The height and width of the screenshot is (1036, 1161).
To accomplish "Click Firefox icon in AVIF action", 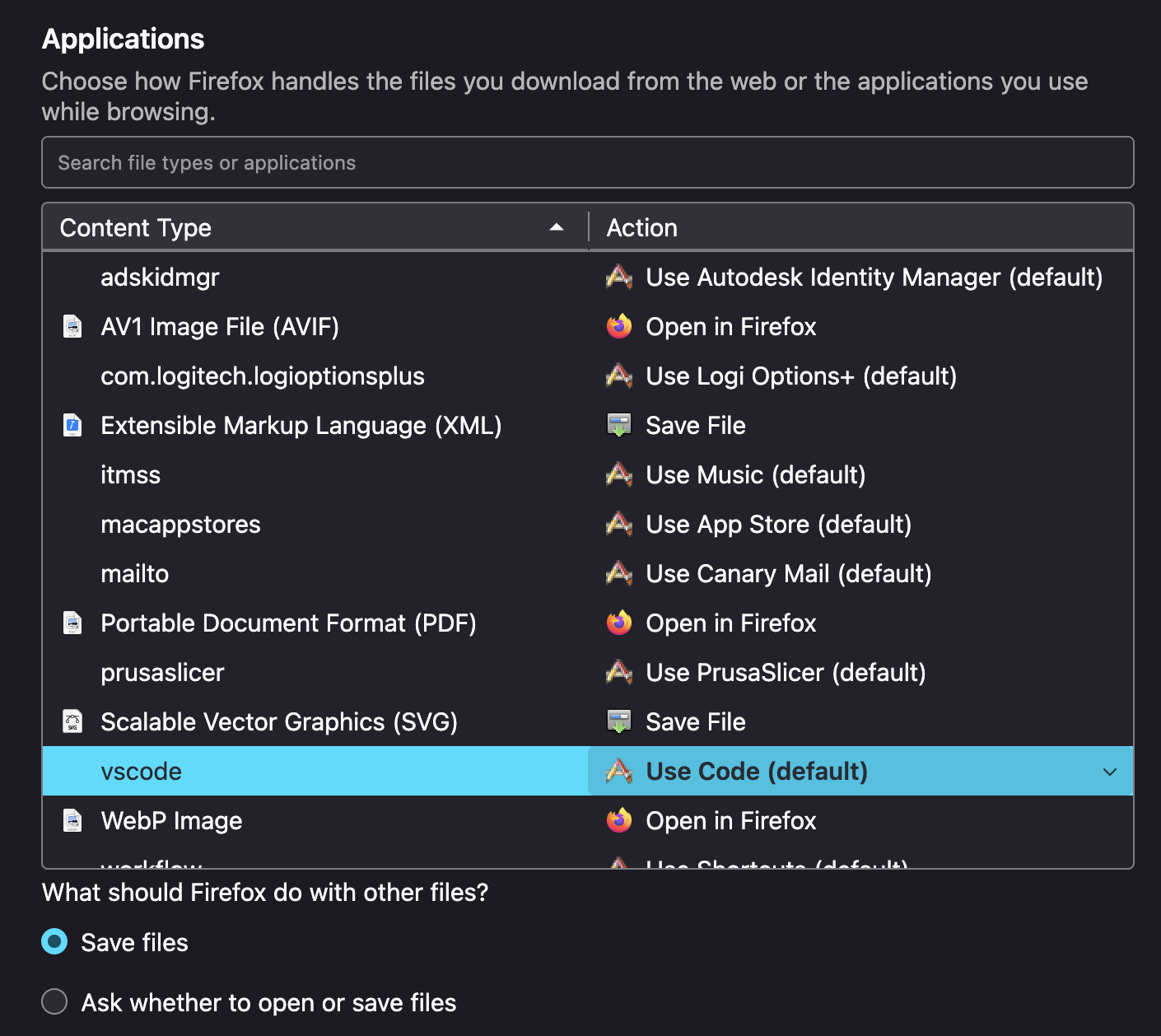I will point(619,327).
